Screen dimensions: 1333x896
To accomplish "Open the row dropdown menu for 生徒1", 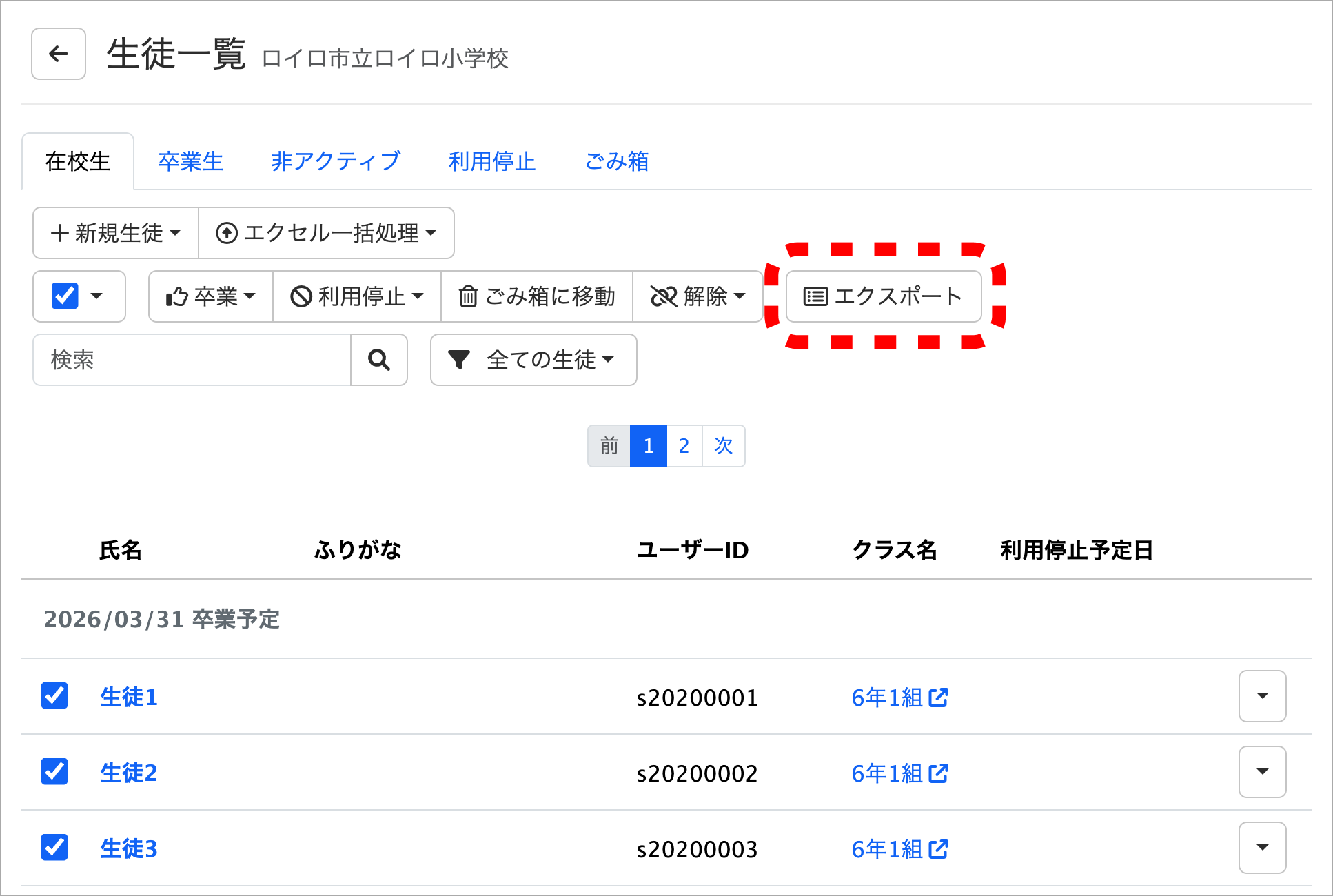I will [1262, 696].
